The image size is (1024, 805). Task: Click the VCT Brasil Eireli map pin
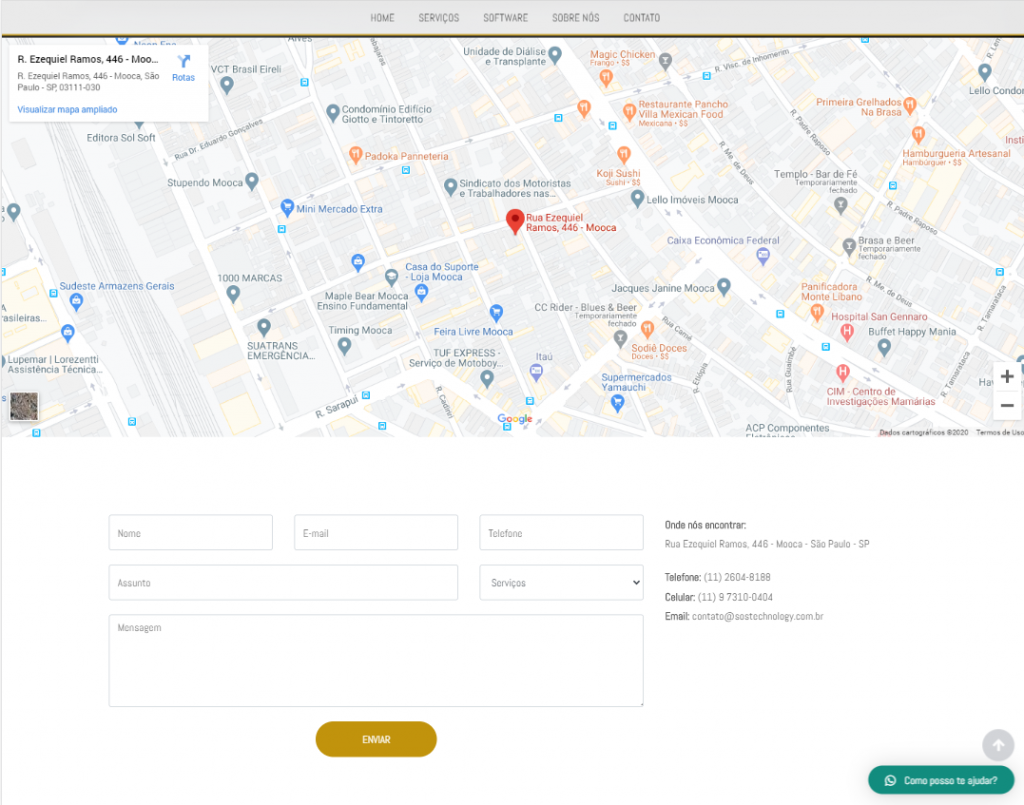point(227,85)
